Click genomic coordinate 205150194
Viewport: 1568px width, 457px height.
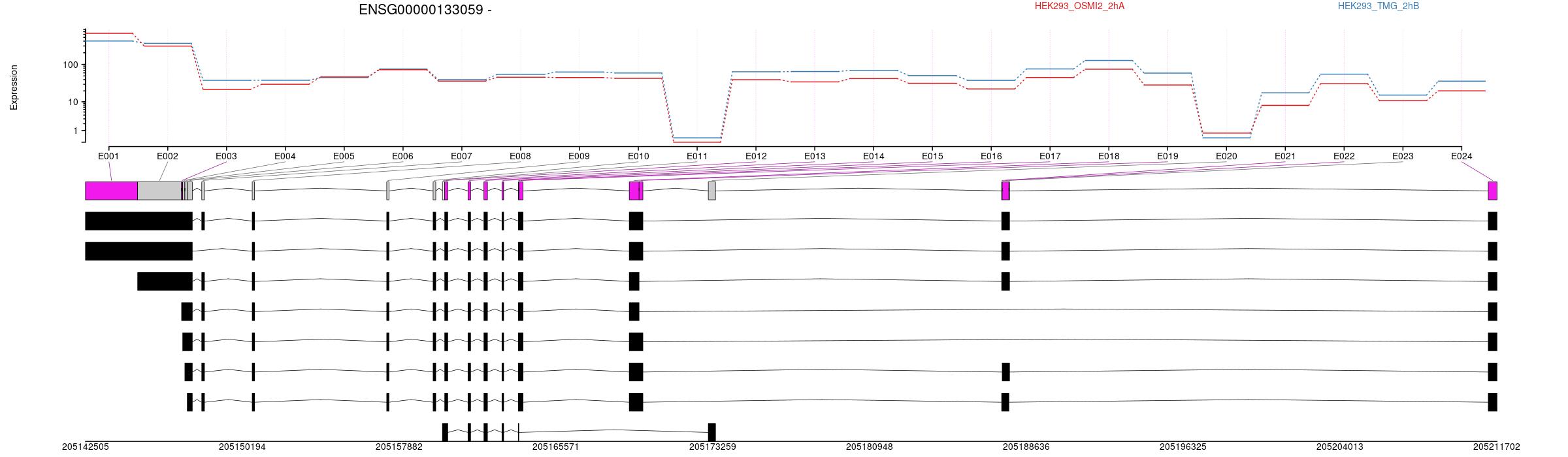[242, 447]
